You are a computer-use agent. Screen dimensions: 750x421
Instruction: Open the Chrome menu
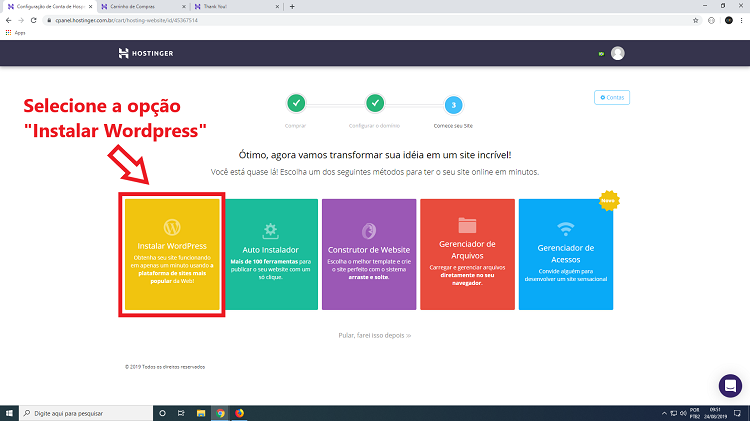tap(741, 20)
